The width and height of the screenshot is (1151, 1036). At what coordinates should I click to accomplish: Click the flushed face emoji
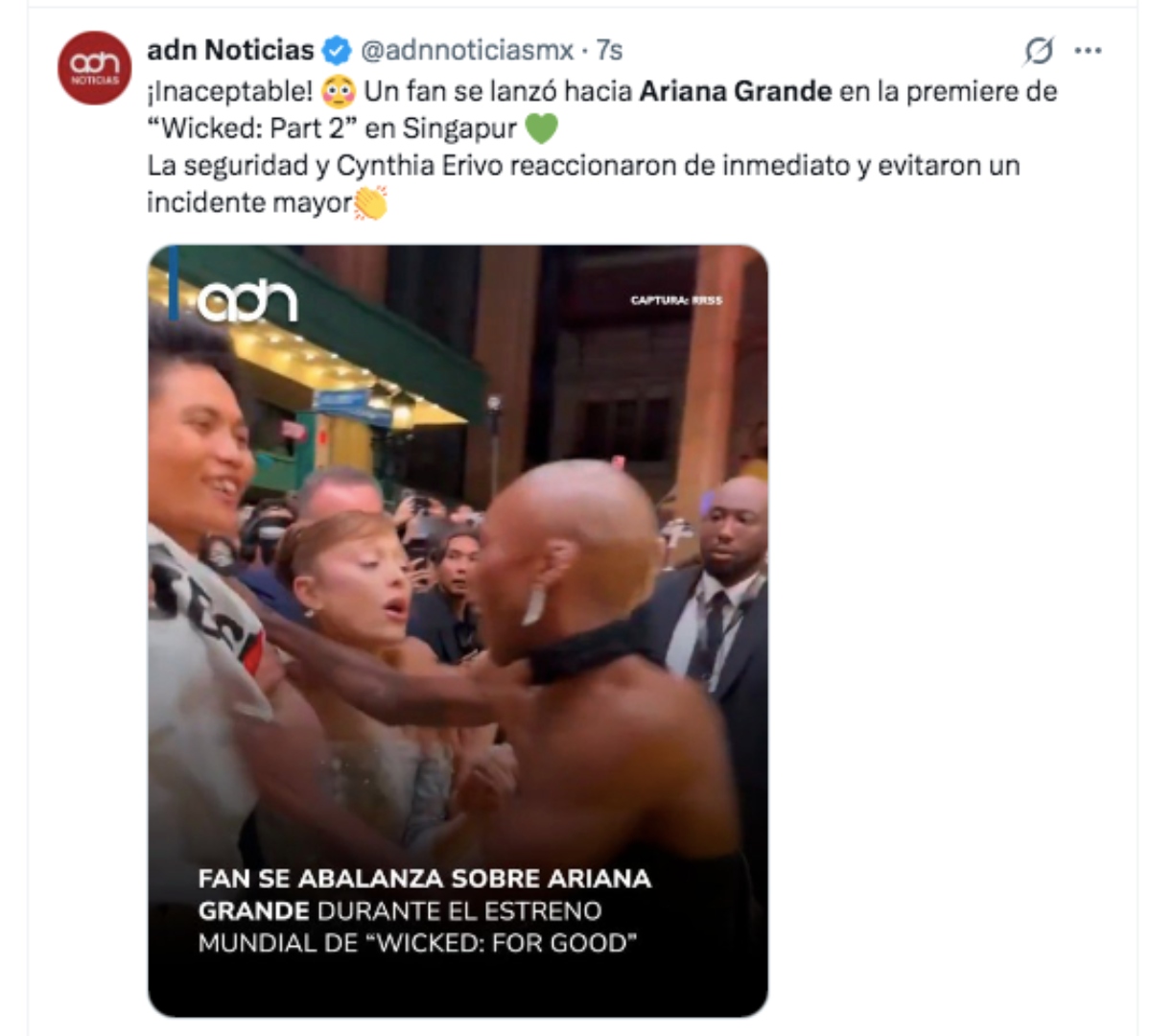click(x=339, y=92)
